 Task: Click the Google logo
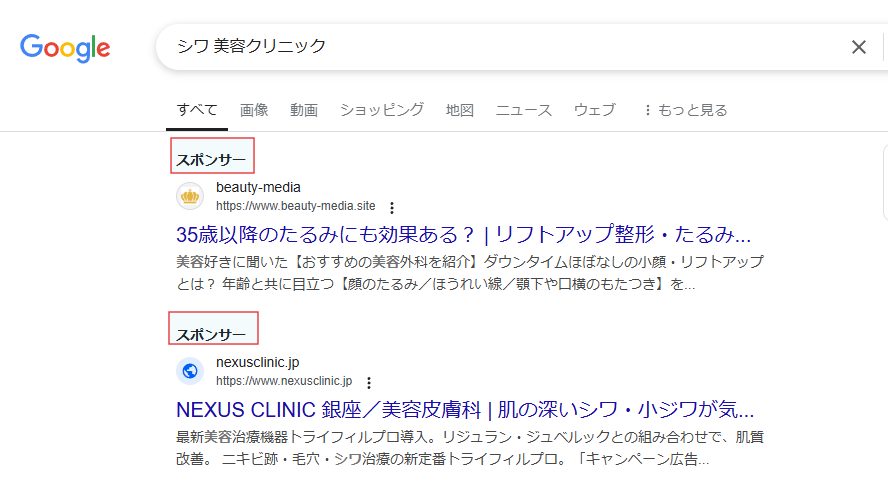click(65, 48)
